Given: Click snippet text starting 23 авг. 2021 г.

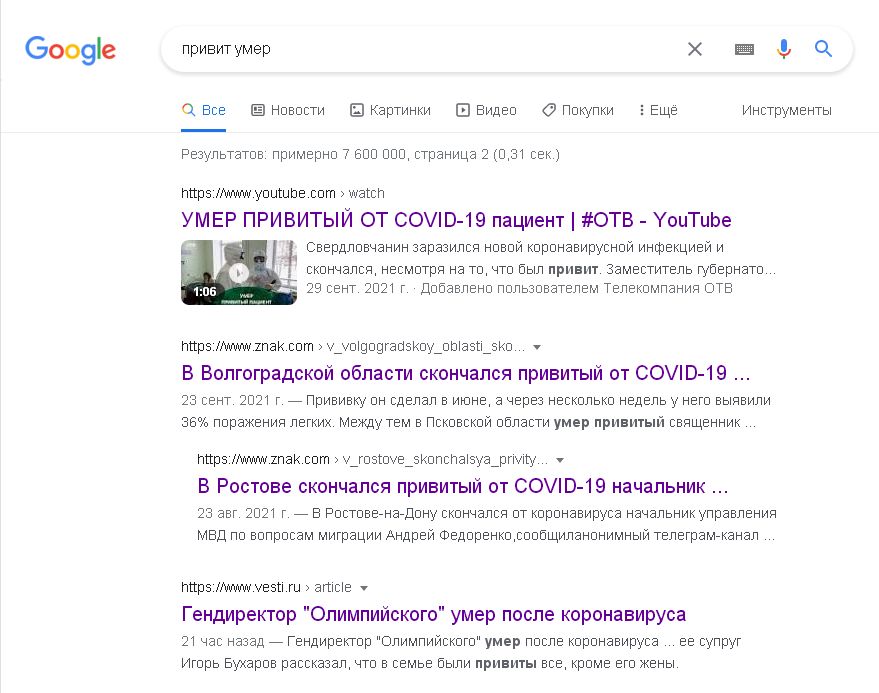Looking at the screenshot, I should [487, 524].
